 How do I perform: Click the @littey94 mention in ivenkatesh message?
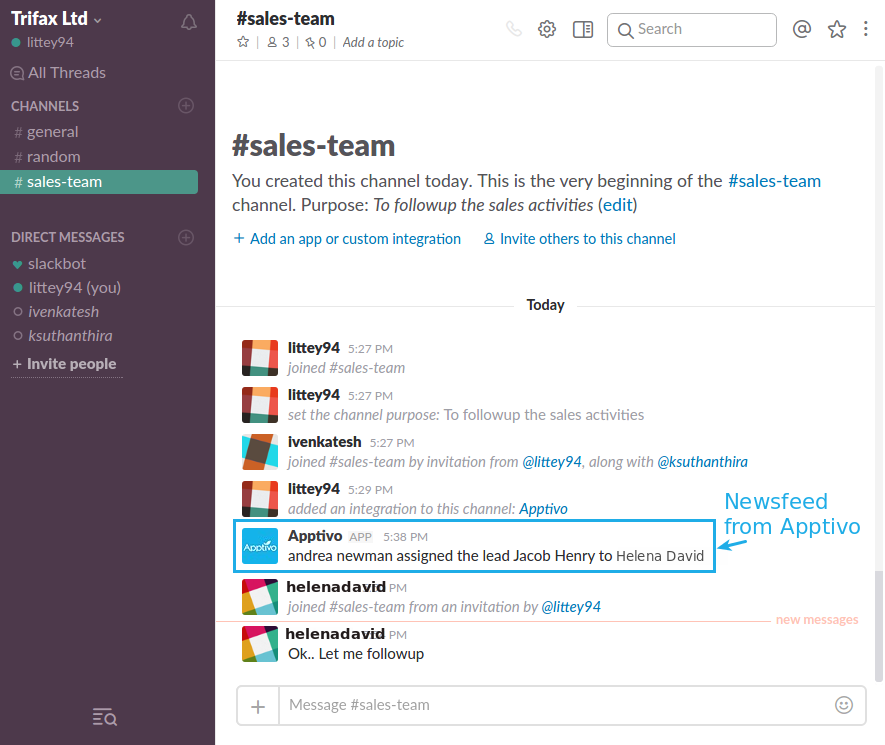point(552,462)
